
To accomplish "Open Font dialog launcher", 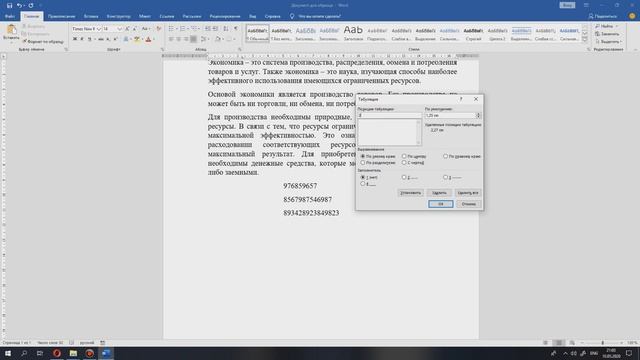I will tap(162, 49).
